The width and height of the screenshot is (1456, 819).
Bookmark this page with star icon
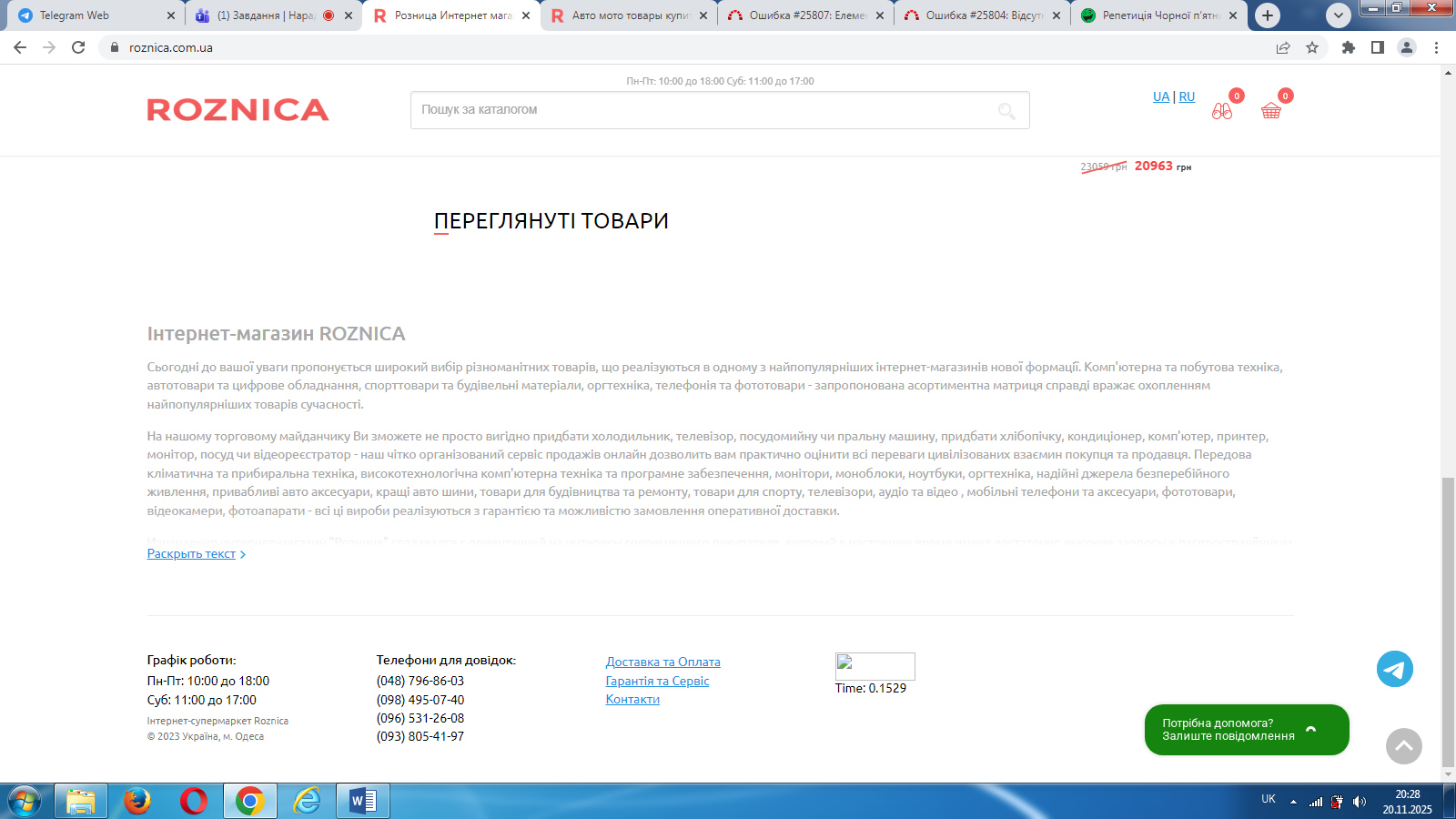pos(1311,47)
